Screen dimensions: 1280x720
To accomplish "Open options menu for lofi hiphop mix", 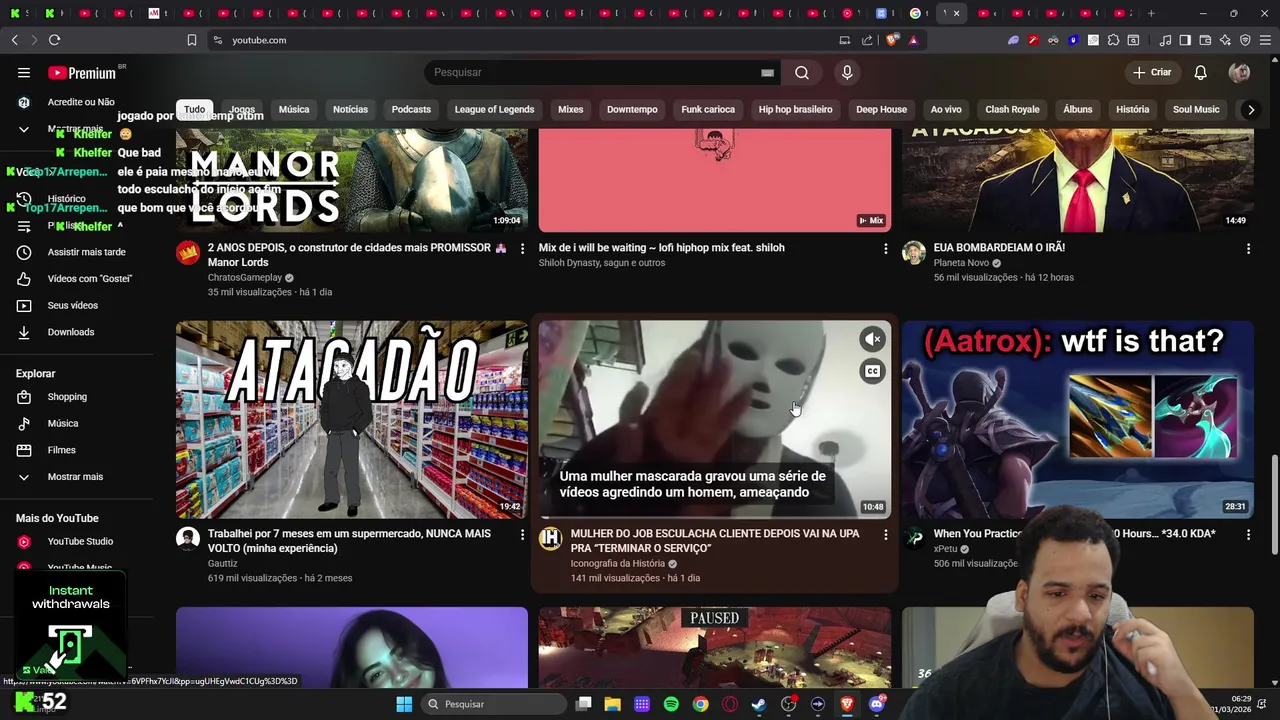I will click(885, 249).
